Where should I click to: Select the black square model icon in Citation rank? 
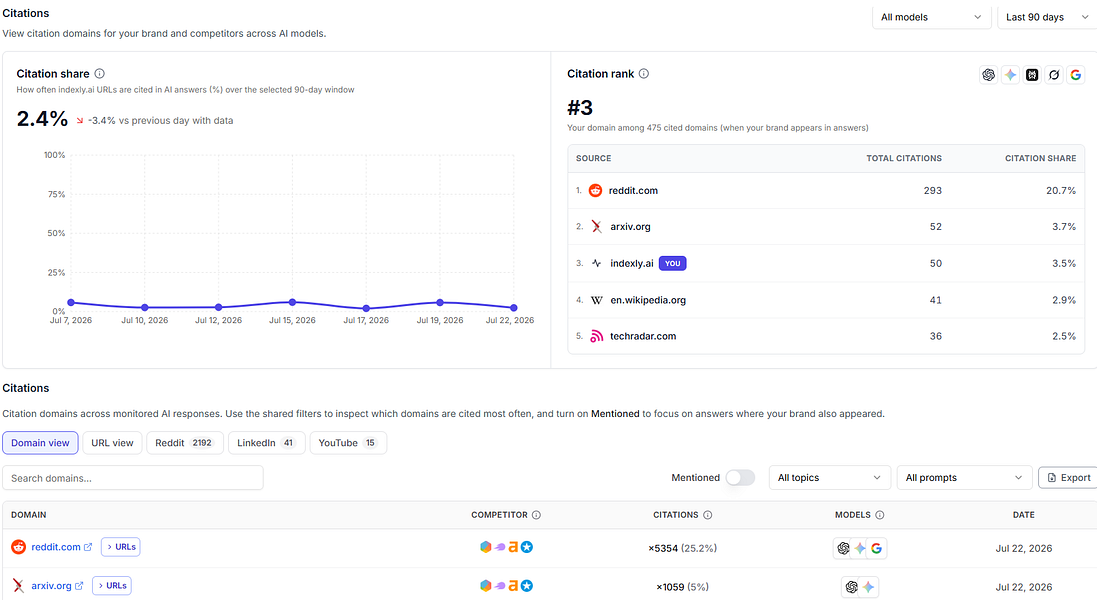point(1032,75)
